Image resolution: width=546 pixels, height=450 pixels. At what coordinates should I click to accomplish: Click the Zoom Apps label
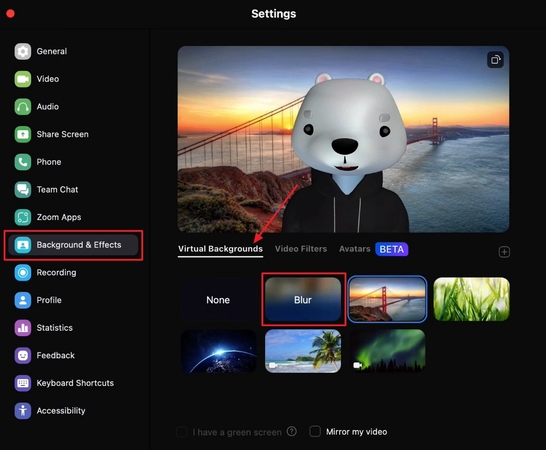click(x=59, y=217)
